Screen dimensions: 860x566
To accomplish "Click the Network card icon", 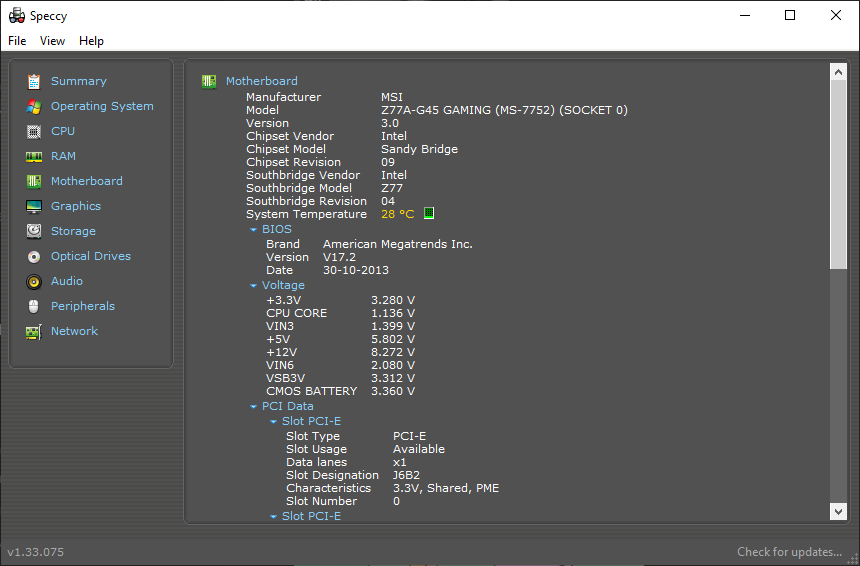I will tap(34, 332).
